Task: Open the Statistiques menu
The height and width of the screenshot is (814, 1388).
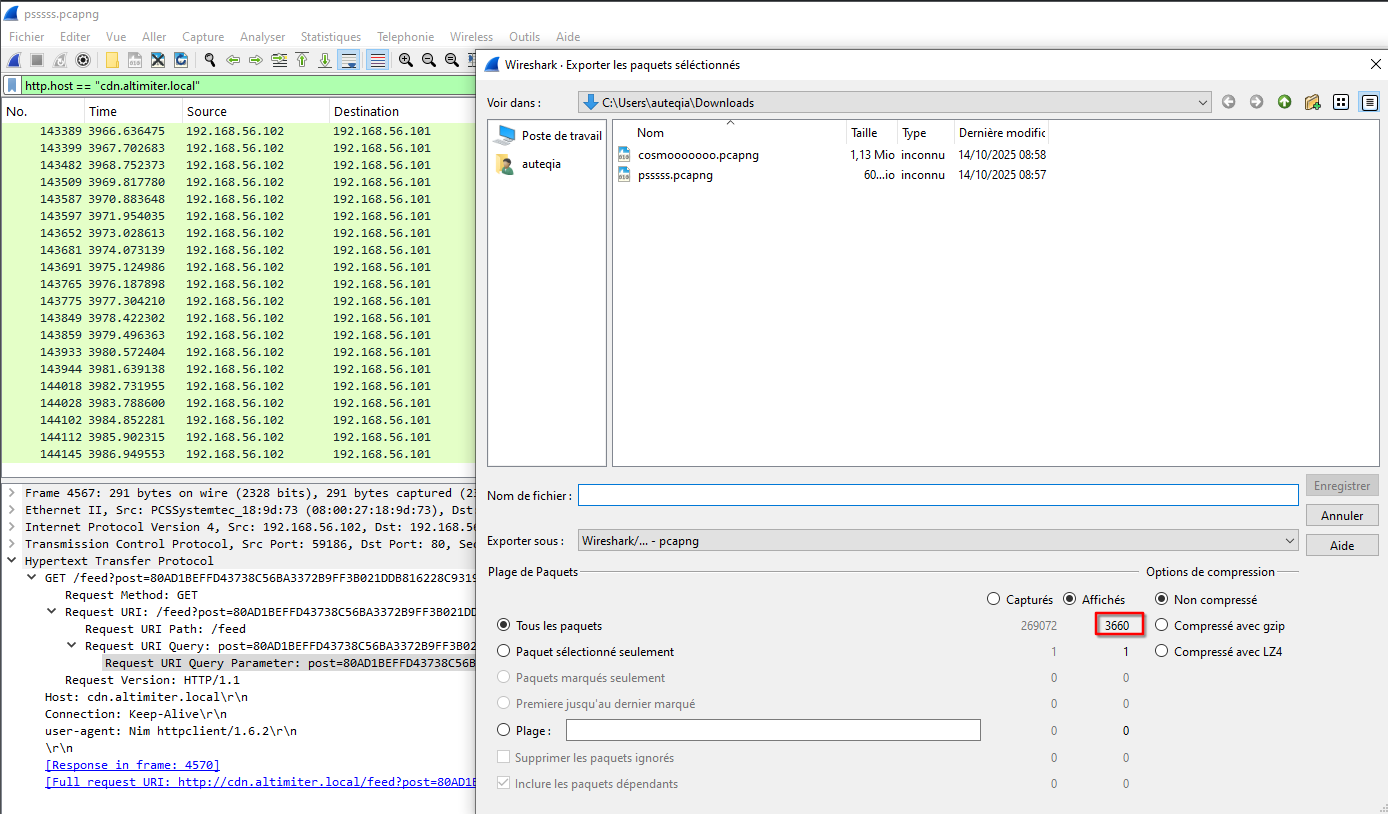Action: (x=330, y=37)
